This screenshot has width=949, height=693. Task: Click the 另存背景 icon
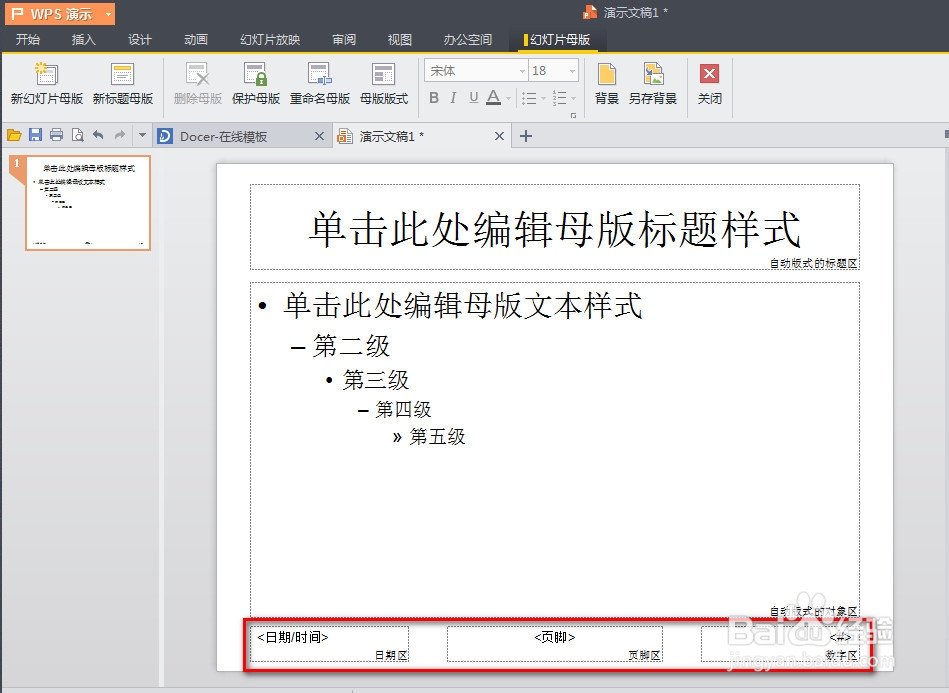coord(653,82)
